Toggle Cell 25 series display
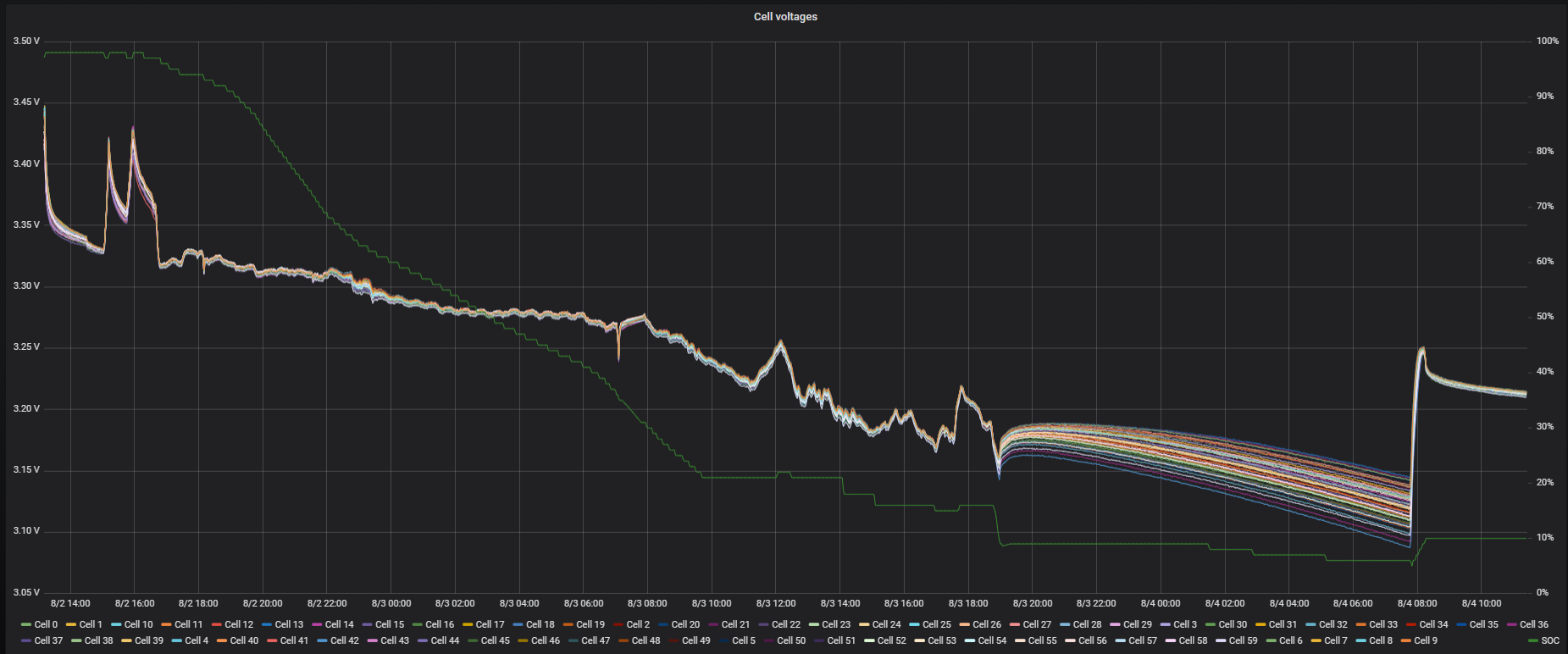The width and height of the screenshot is (1568, 654). pyautogui.click(x=936, y=624)
